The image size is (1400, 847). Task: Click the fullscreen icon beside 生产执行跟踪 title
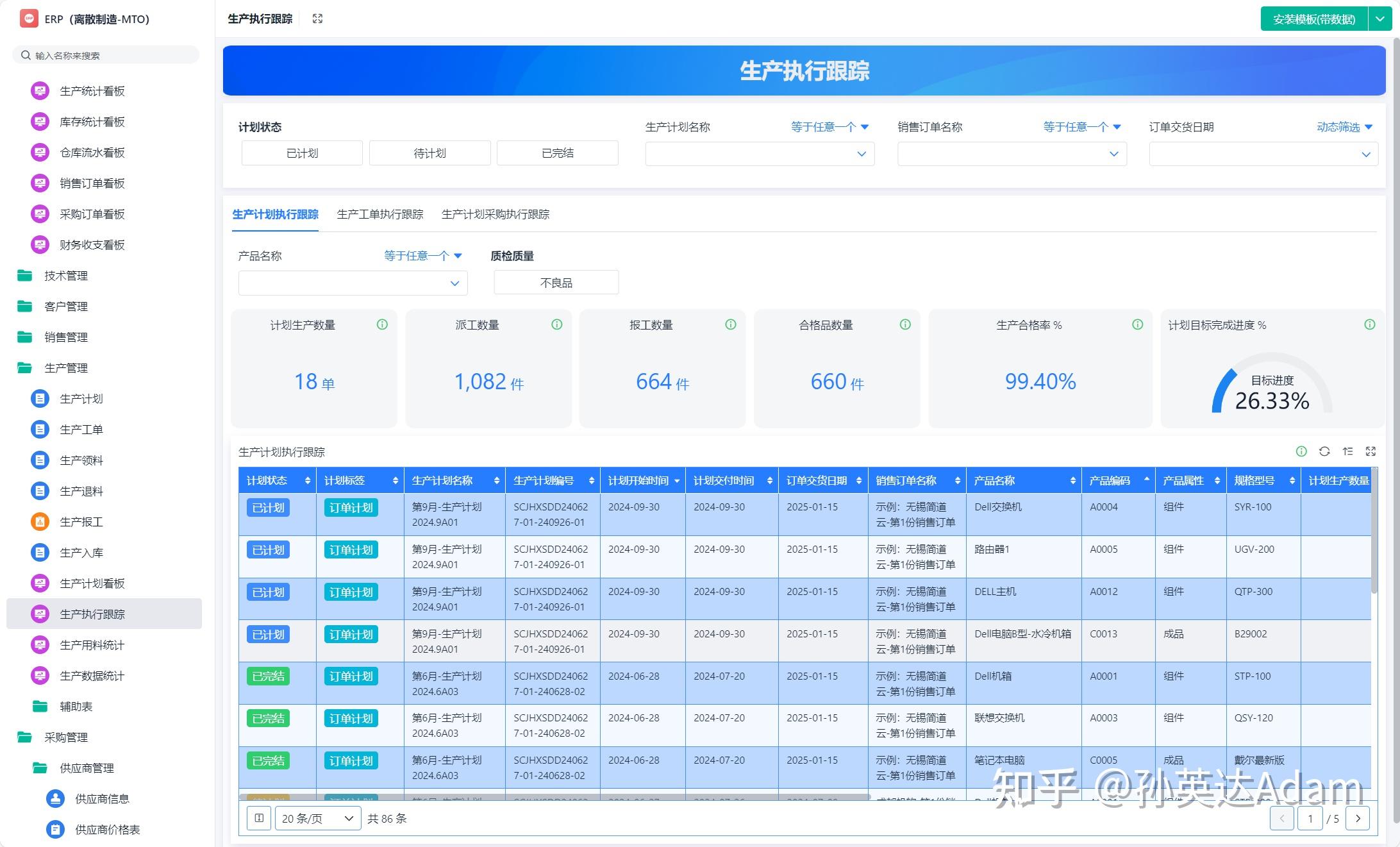[x=317, y=18]
